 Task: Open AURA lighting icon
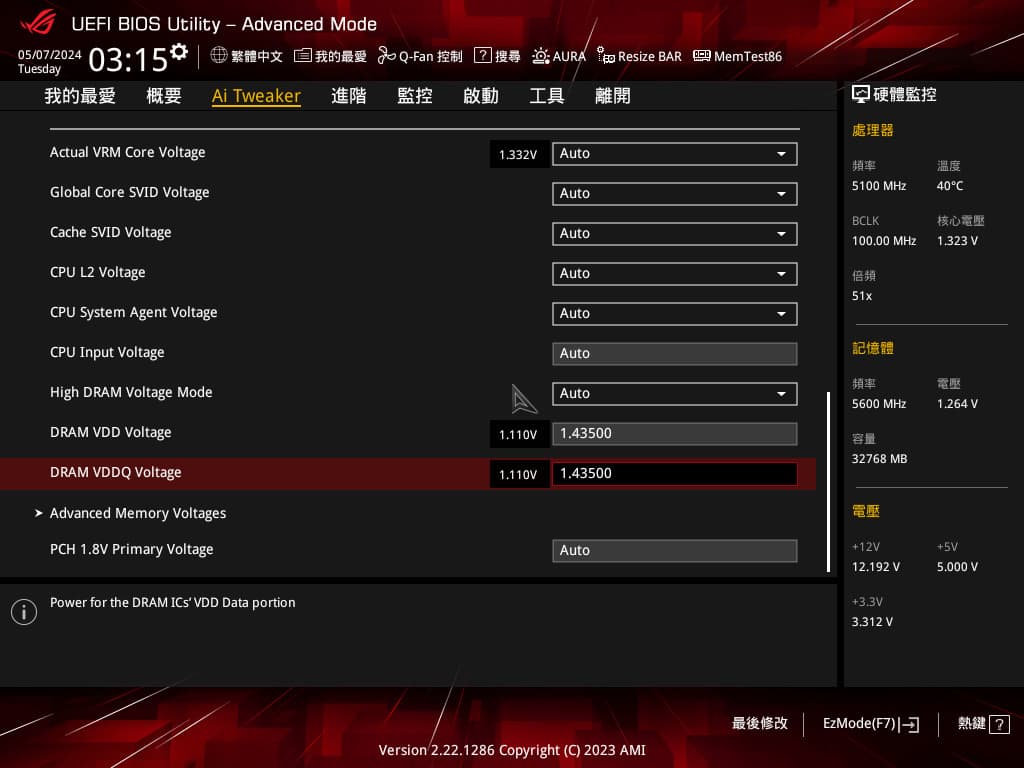pyautogui.click(x=540, y=56)
